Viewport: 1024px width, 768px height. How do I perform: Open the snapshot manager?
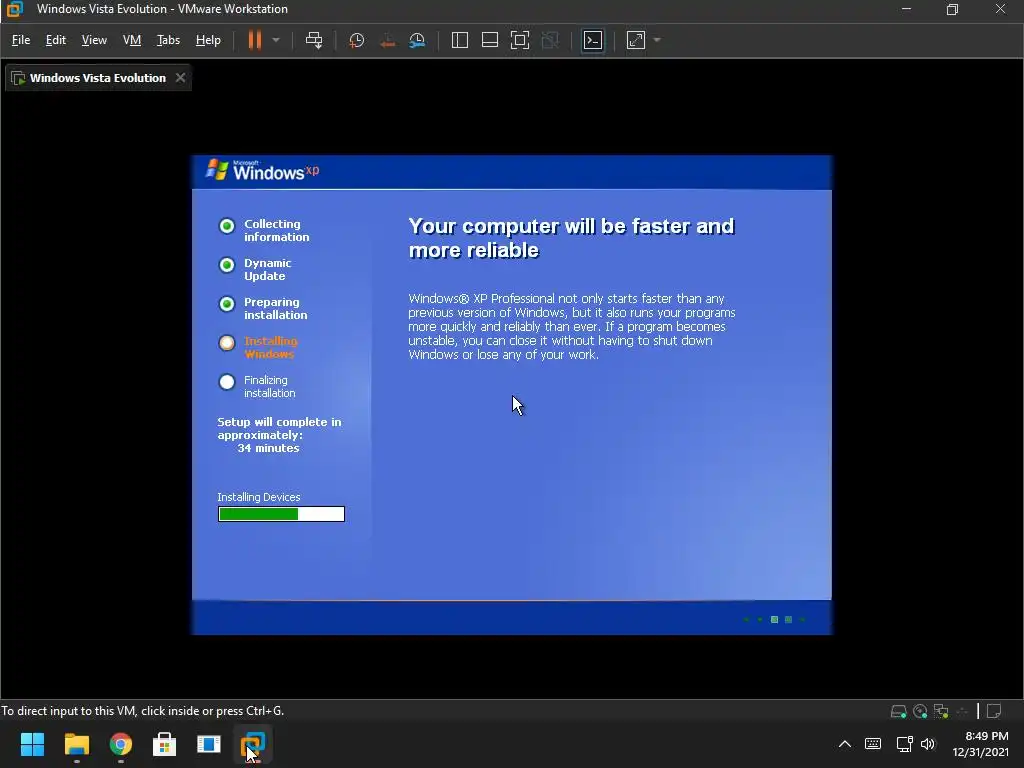point(417,40)
